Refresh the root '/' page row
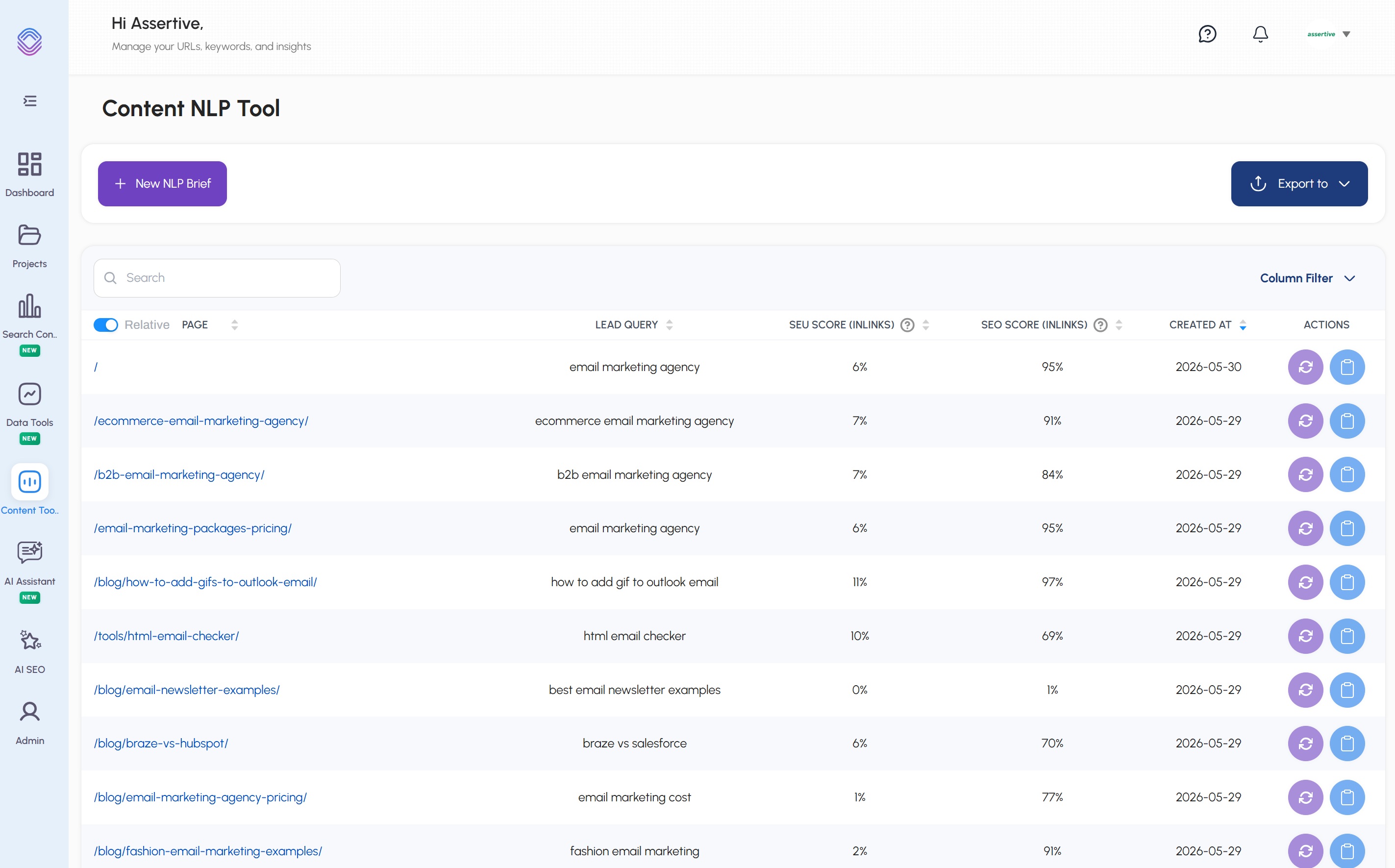 pos(1305,367)
